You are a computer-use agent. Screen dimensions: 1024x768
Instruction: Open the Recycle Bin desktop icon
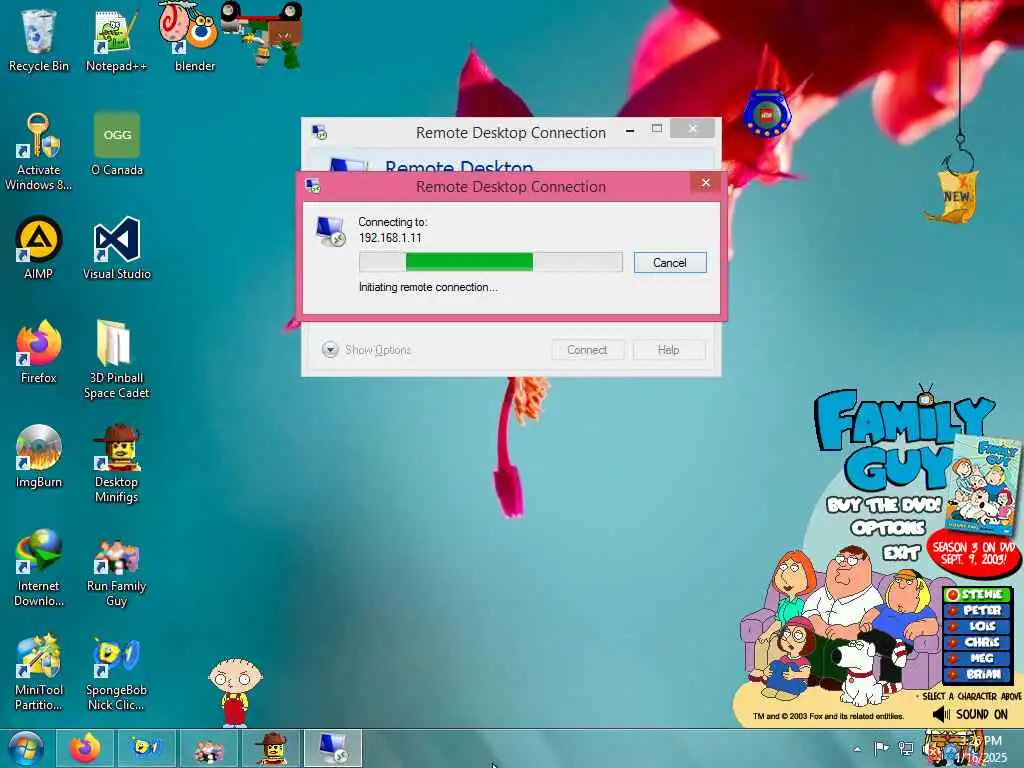38,39
